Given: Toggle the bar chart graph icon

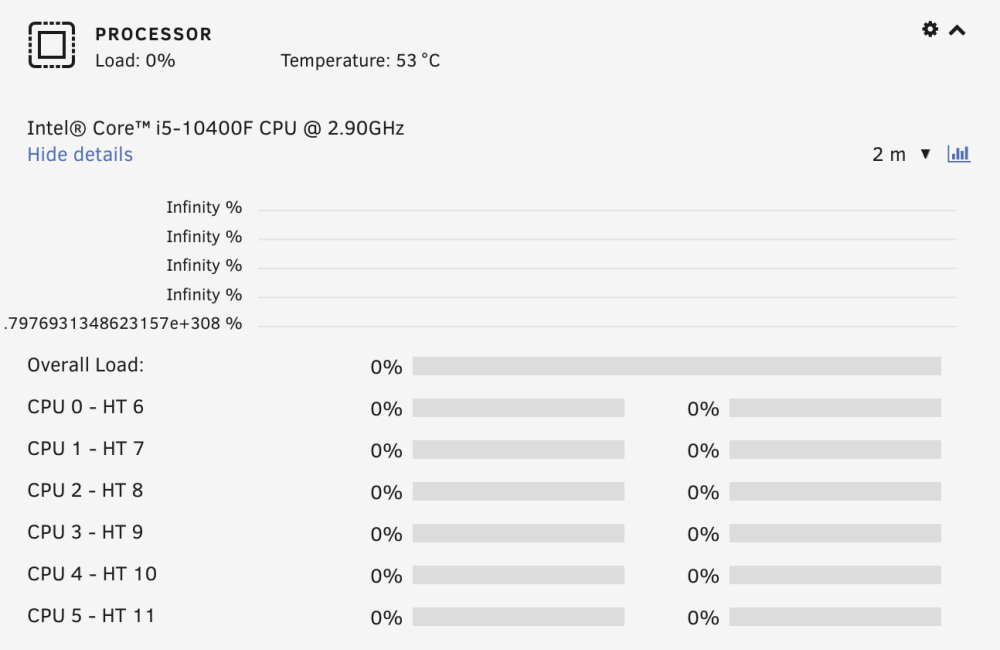Looking at the screenshot, I should 959,154.
